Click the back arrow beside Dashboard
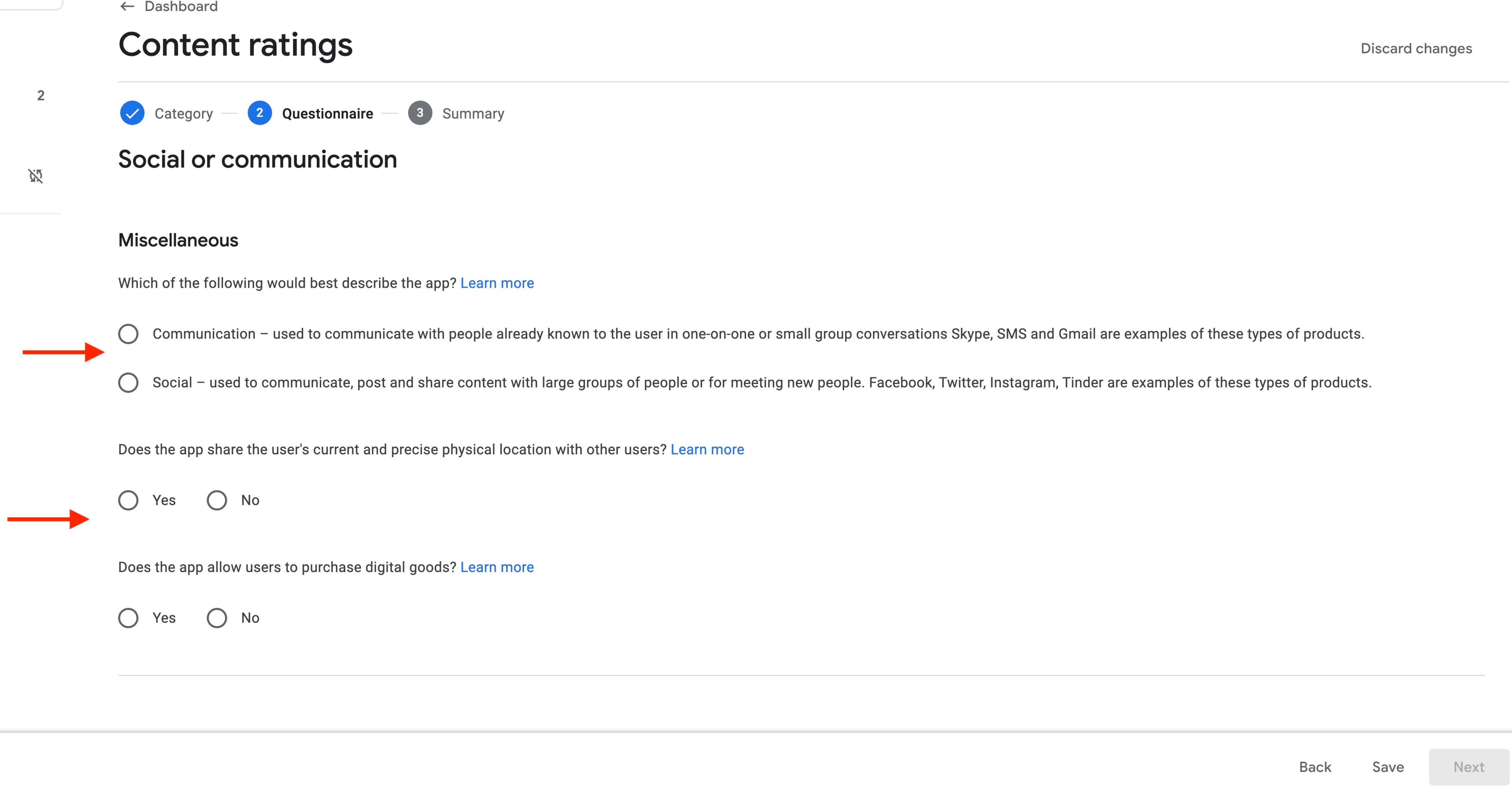Viewport: 1512px width, 793px height. pos(127,6)
